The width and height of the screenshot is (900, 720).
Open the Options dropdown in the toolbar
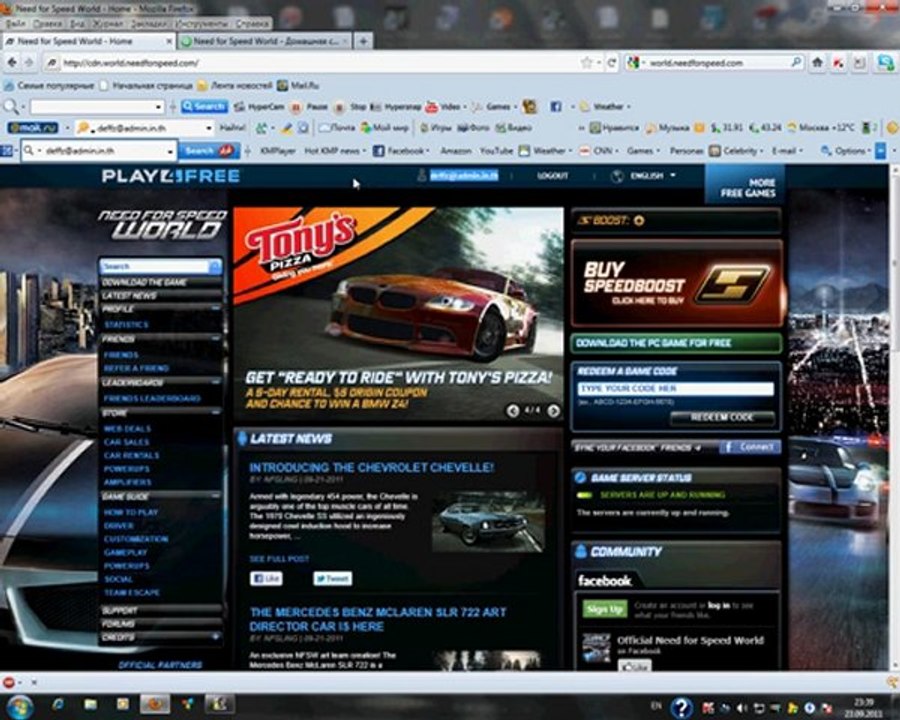pos(846,150)
